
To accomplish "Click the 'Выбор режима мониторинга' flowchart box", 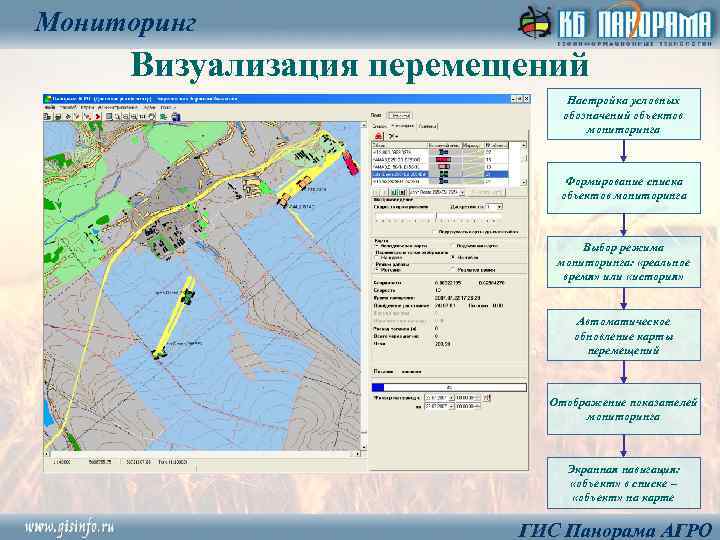I will pyautogui.click(x=624, y=262).
